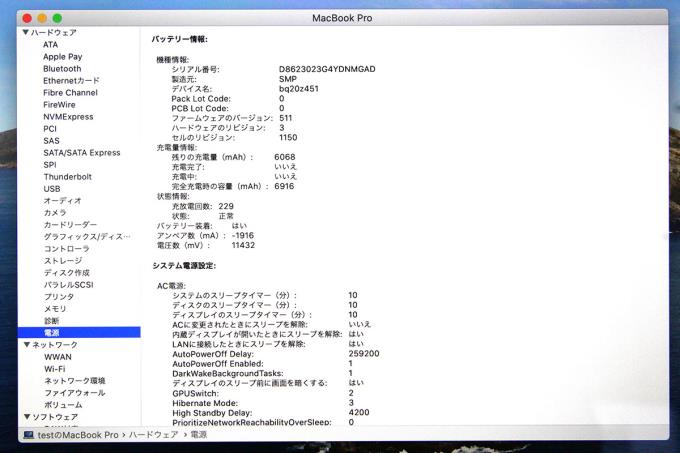Screen dimensions: 680x453
Task: Select SAS in the hardware list
Action: tap(51, 141)
